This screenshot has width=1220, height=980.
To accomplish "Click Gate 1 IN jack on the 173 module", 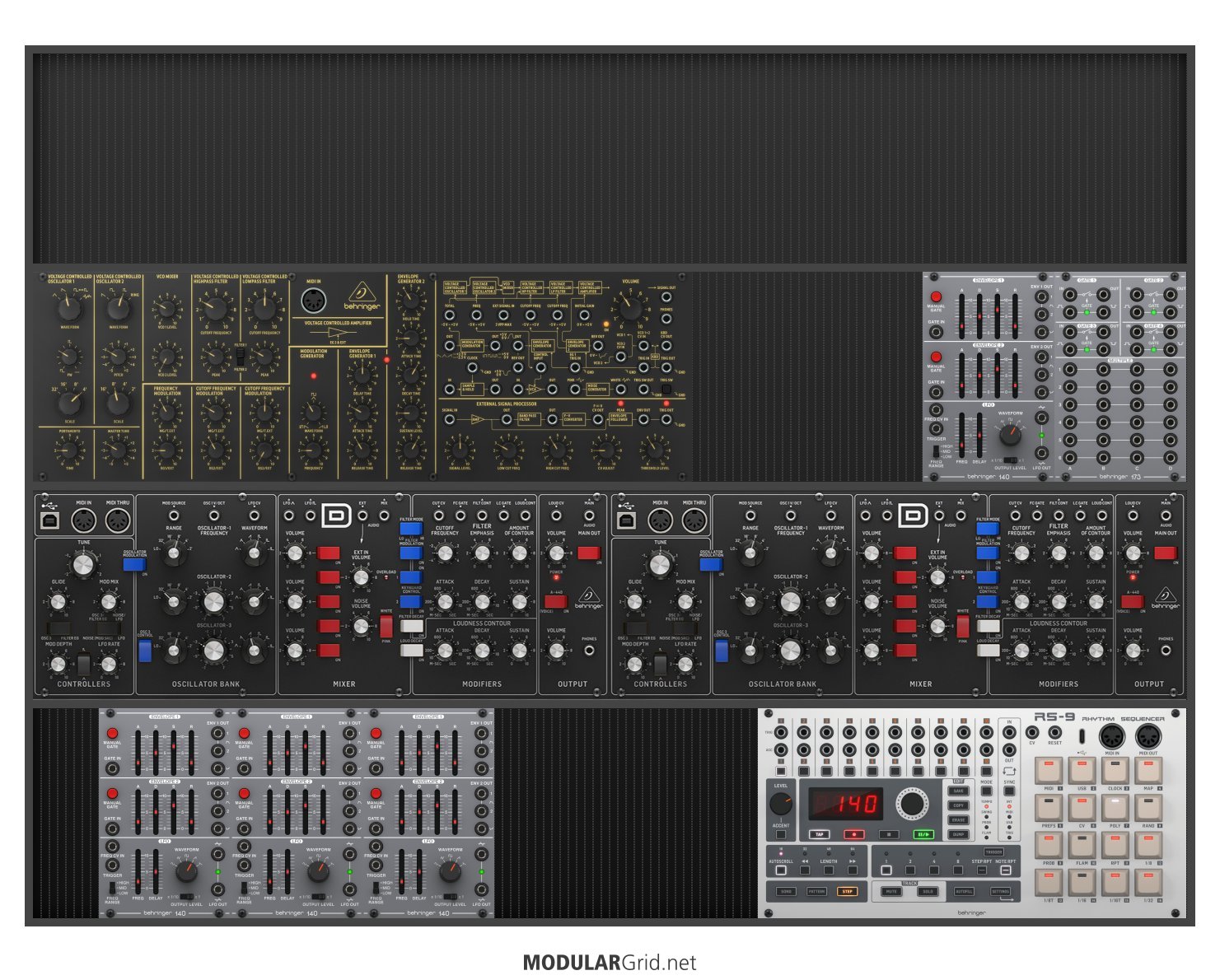I will [1070, 294].
